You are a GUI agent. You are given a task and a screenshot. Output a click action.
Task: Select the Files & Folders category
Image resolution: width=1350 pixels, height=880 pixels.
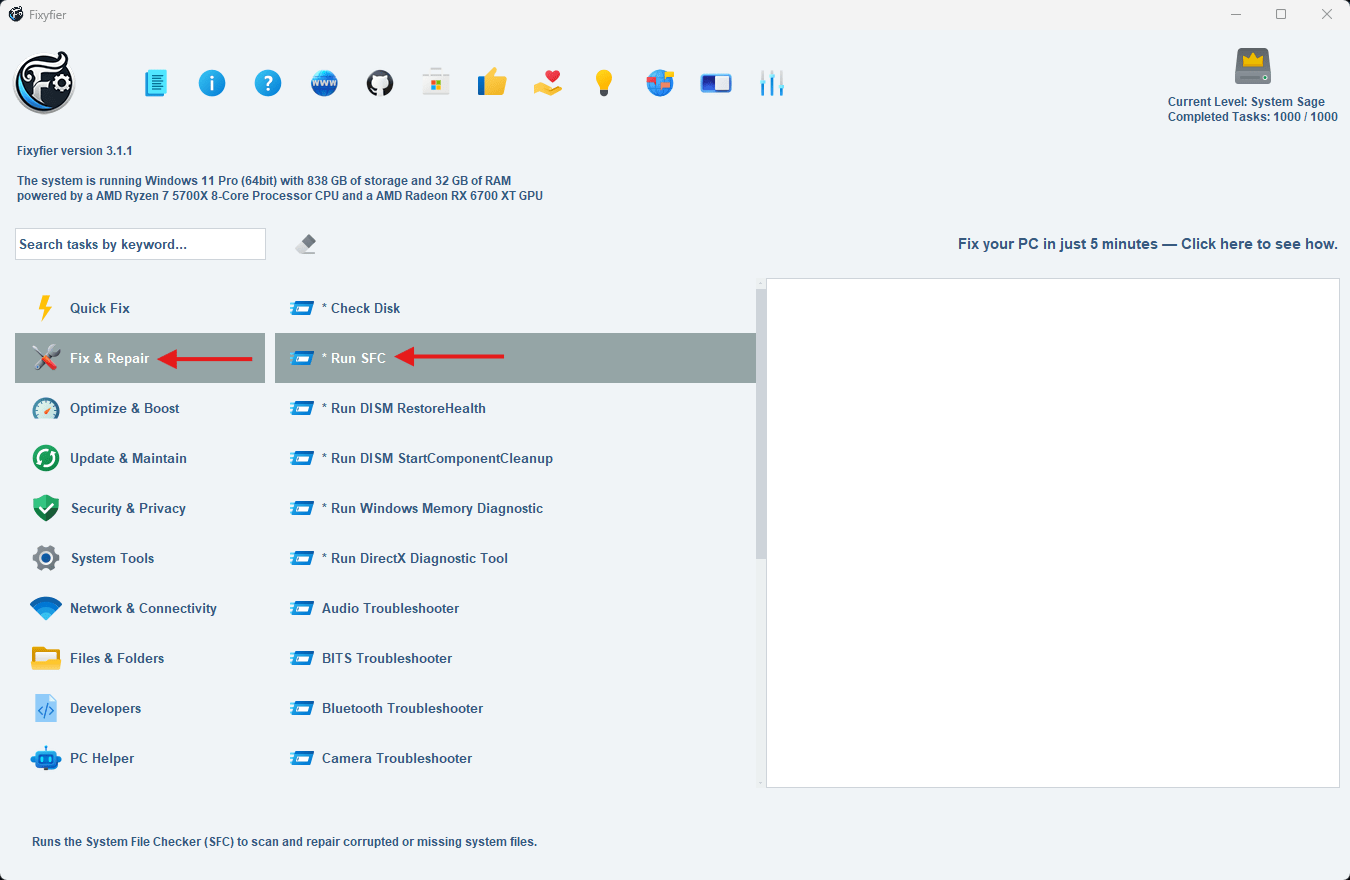coord(140,658)
